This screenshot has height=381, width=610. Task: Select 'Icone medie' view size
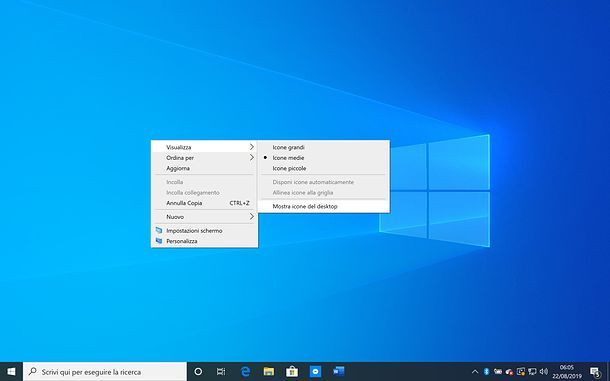pyautogui.click(x=323, y=158)
